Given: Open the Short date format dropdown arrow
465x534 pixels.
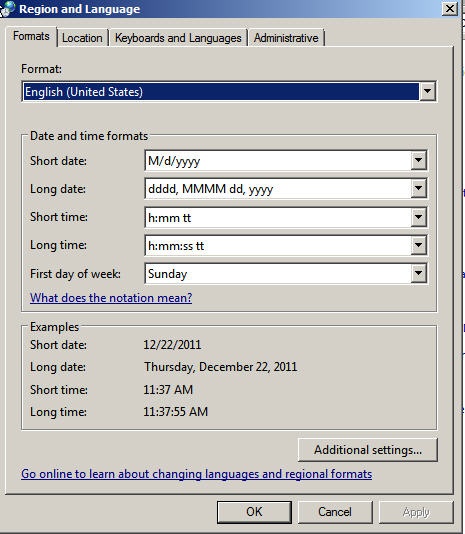Looking at the screenshot, I should 418,160.
